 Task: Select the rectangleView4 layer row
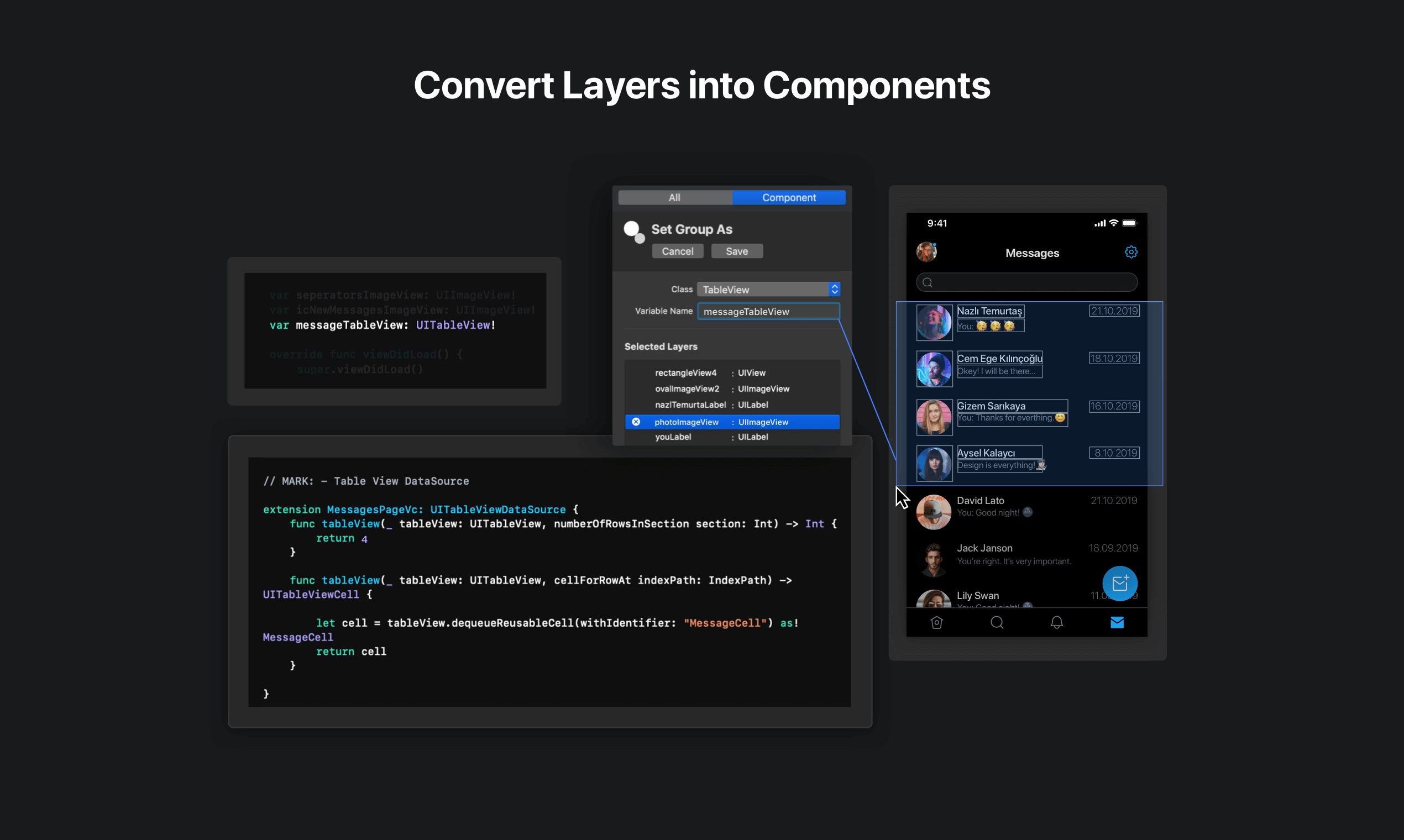point(732,372)
